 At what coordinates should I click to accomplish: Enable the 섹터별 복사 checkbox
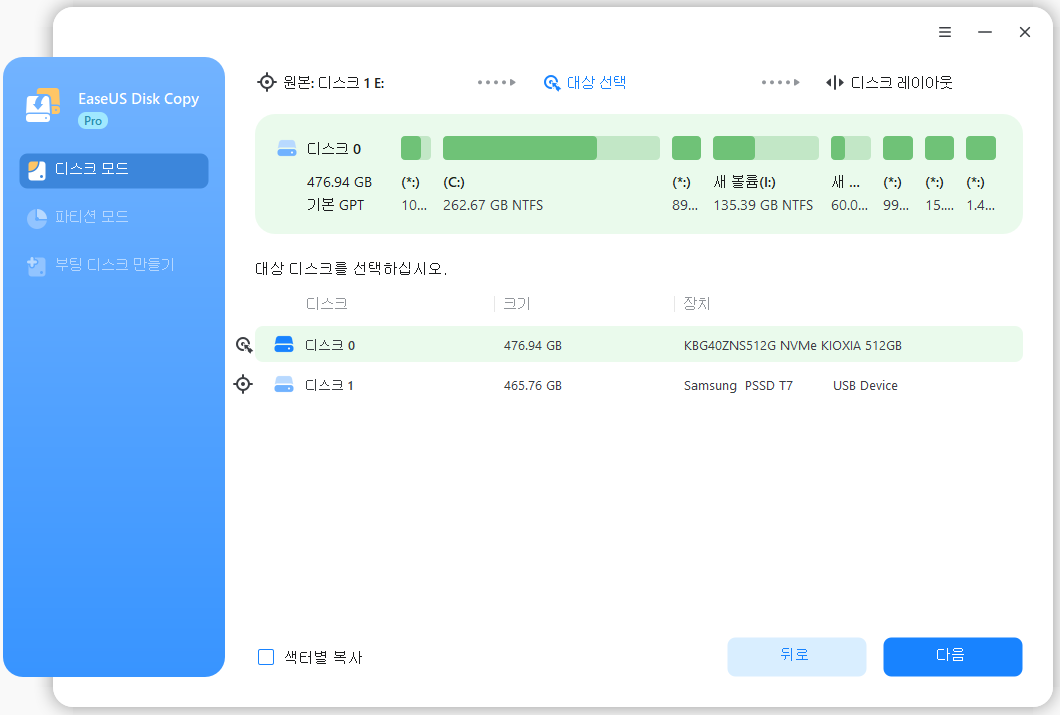pyautogui.click(x=266, y=656)
